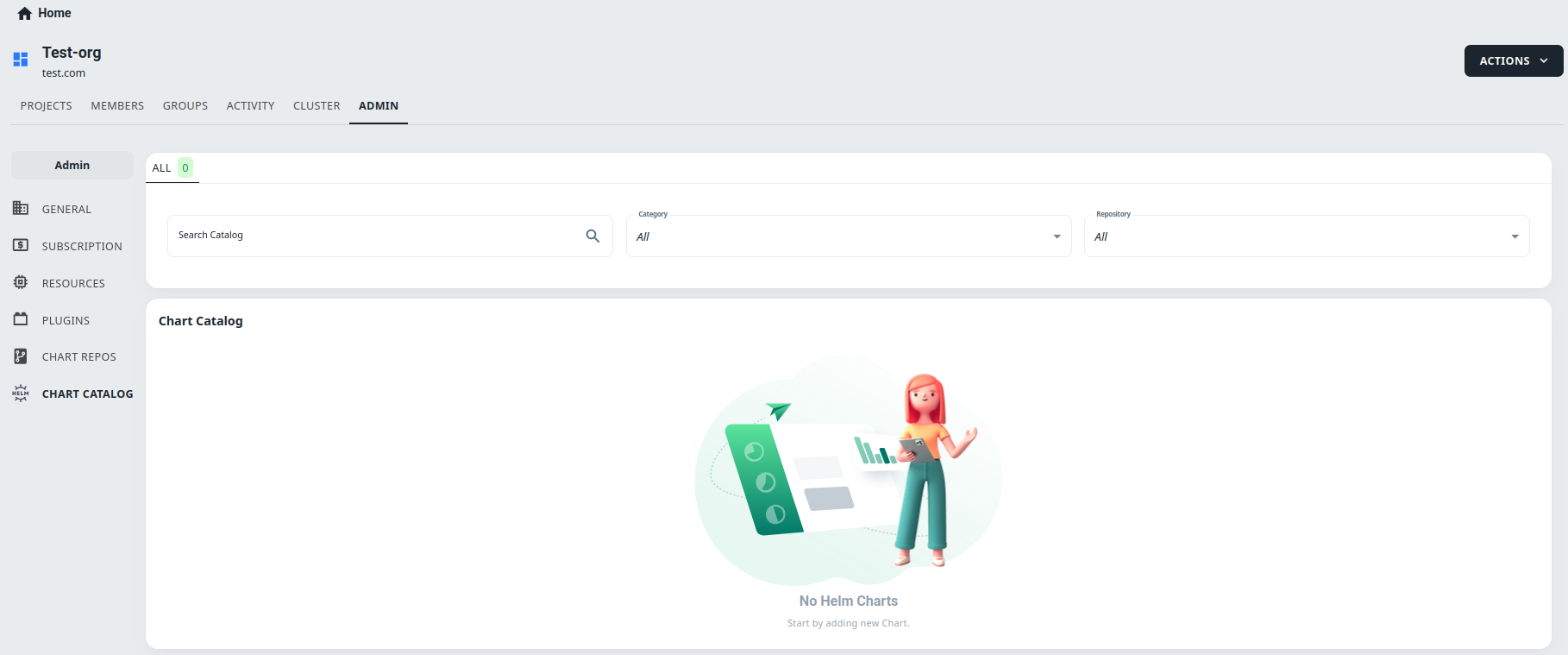Open the Repository dropdown arrow
The width and height of the screenshot is (1568, 655).
pos(1515,236)
